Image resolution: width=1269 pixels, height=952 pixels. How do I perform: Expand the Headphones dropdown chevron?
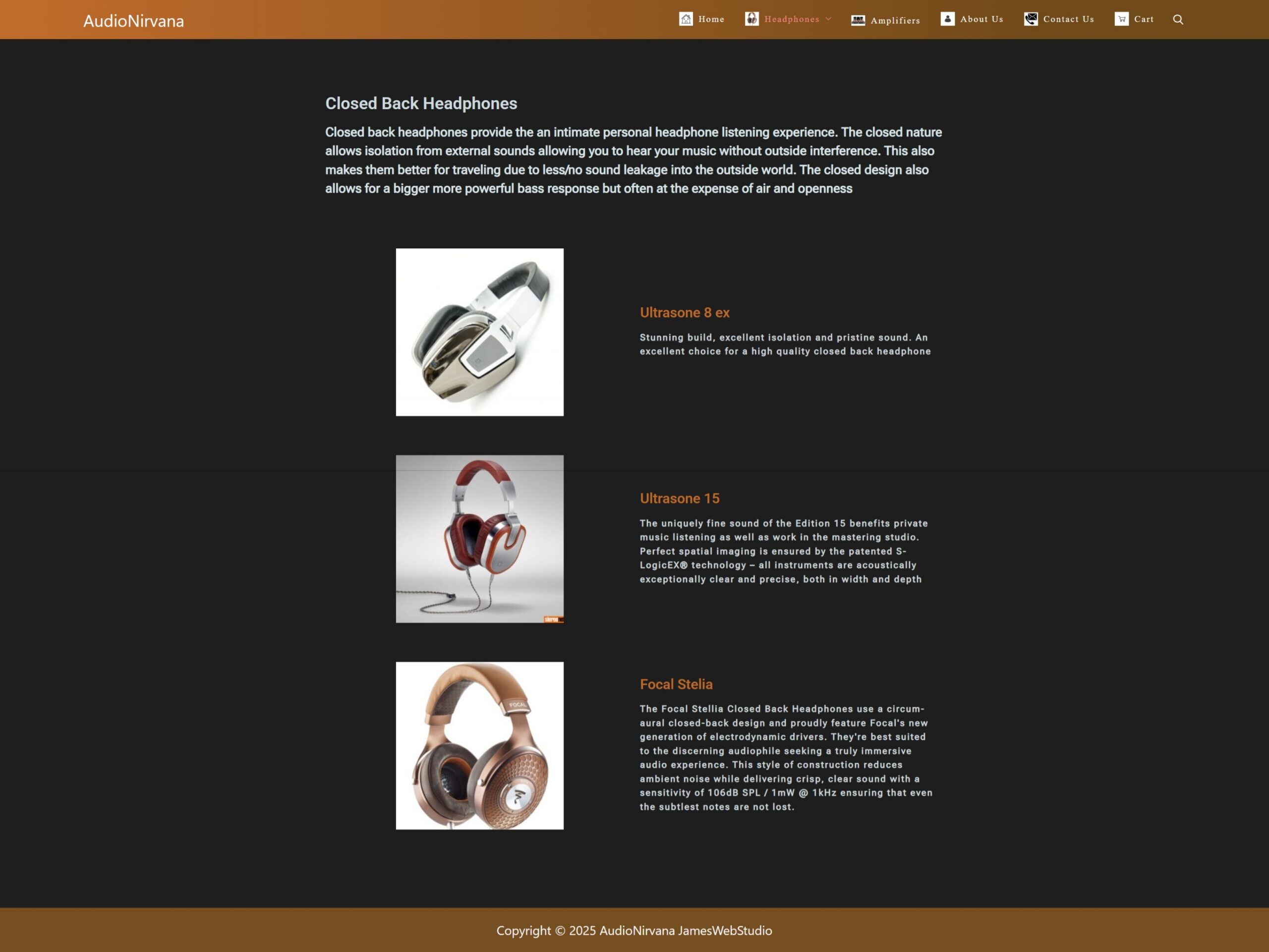point(828,19)
